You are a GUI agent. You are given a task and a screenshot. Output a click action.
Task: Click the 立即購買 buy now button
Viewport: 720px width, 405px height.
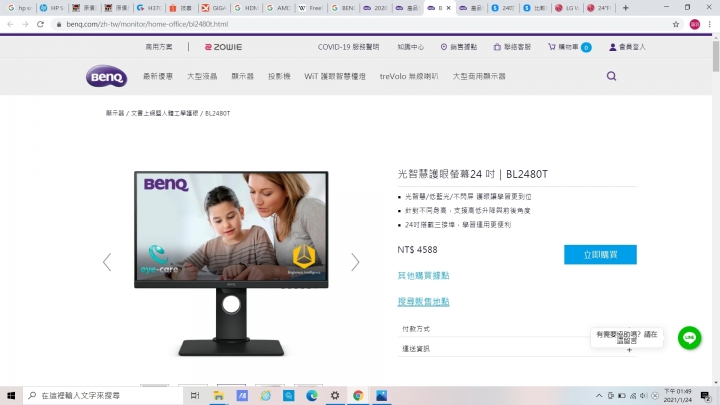coord(600,254)
